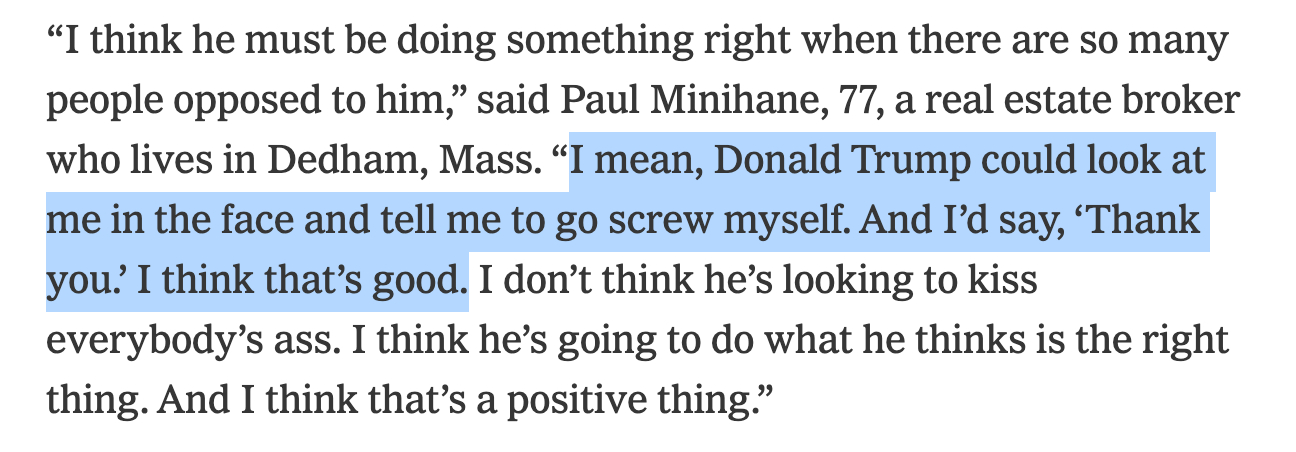Click the word 'many'
This screenshot has width=1296, height=452.
point(1190,41)
